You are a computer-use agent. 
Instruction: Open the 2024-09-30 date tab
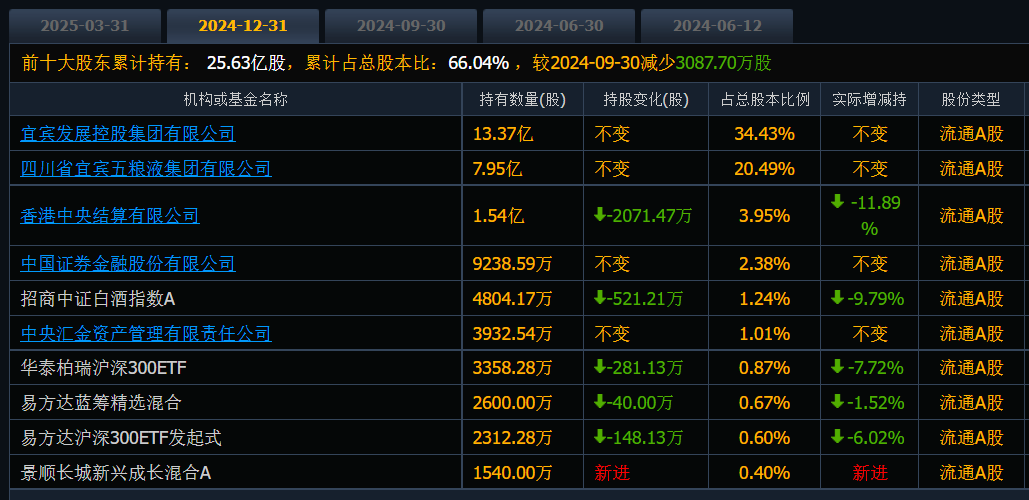point(401,26)
